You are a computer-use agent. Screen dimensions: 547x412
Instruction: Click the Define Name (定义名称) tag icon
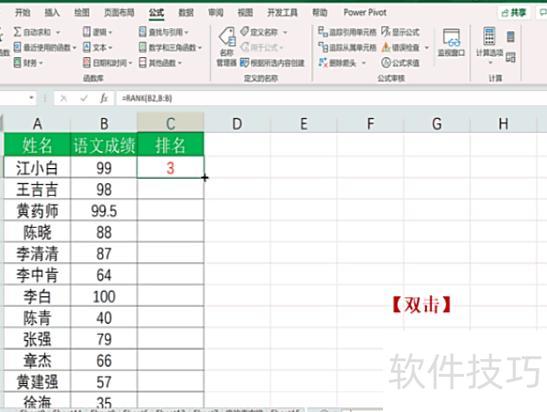coord(245,32)
